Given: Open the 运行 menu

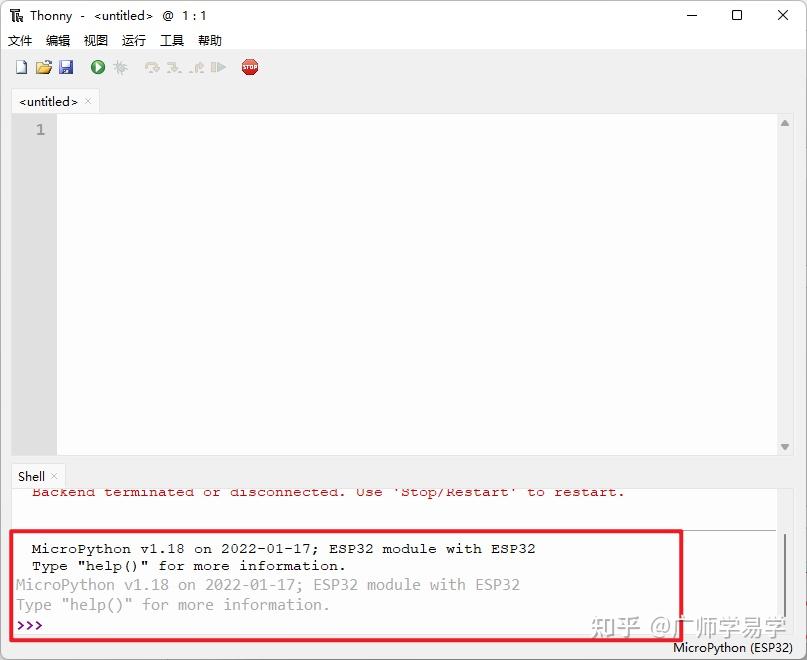Looking at the screenshot, I should point(133,40).
